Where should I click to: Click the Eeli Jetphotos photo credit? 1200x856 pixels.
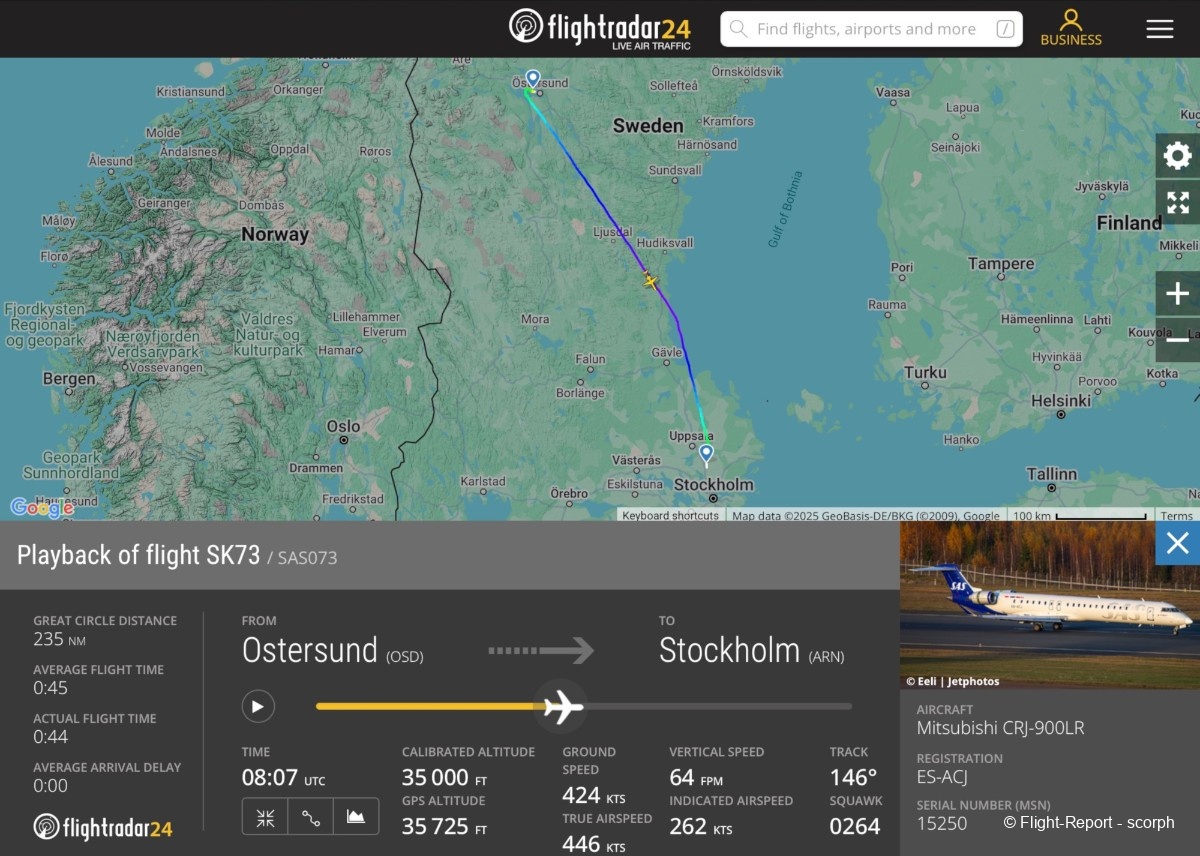(953, 681)
